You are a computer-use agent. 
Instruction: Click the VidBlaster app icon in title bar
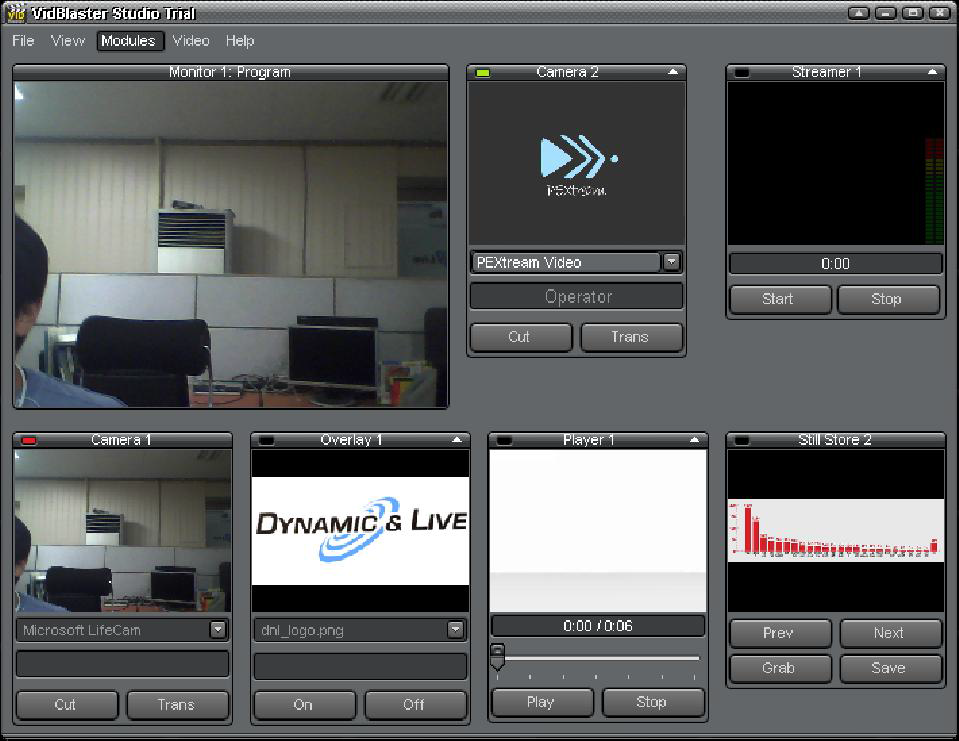coord(15,13)
